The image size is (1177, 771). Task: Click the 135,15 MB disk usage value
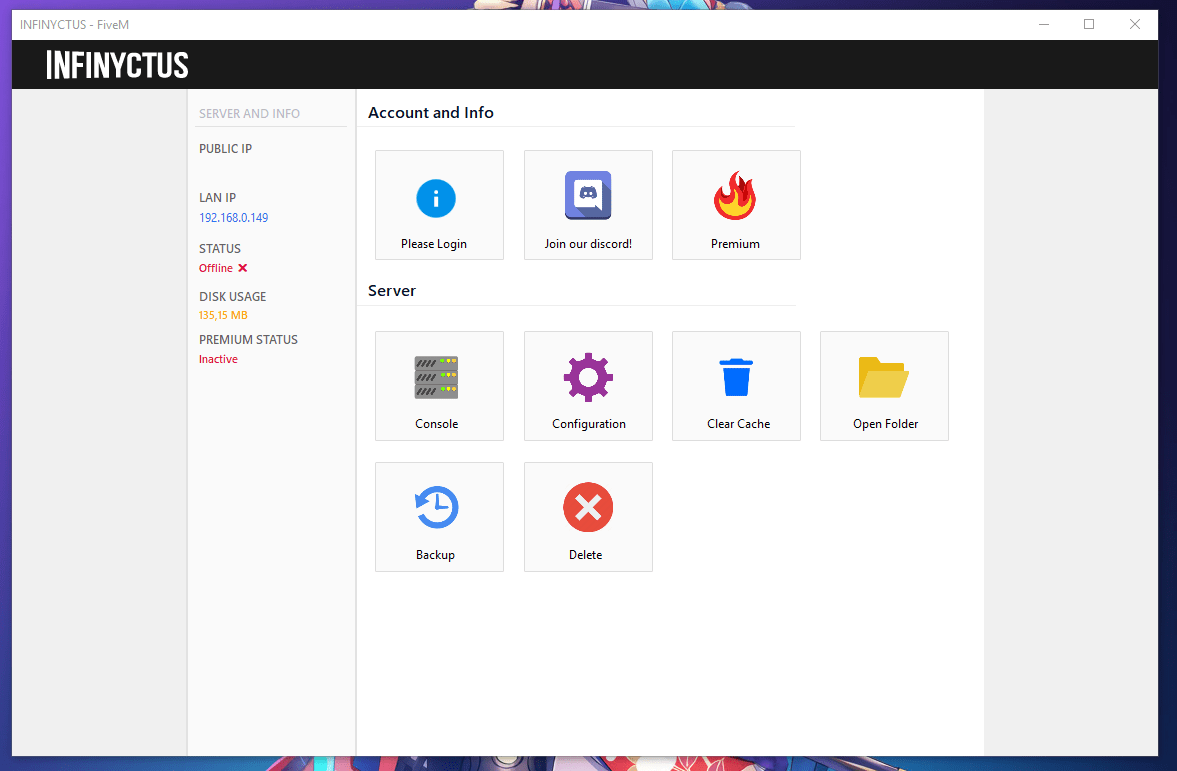click(223, 315)
